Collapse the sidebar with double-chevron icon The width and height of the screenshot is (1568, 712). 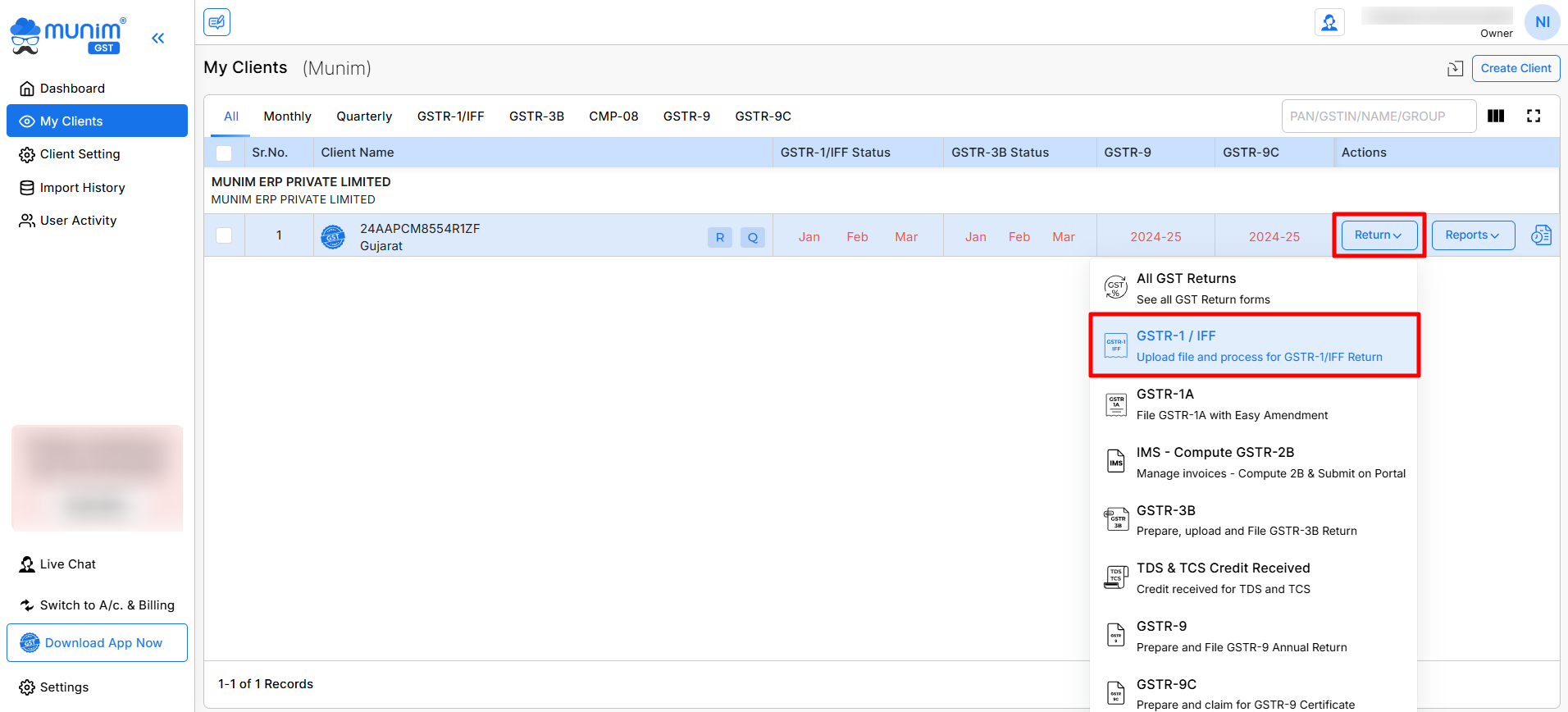point(157,38)
